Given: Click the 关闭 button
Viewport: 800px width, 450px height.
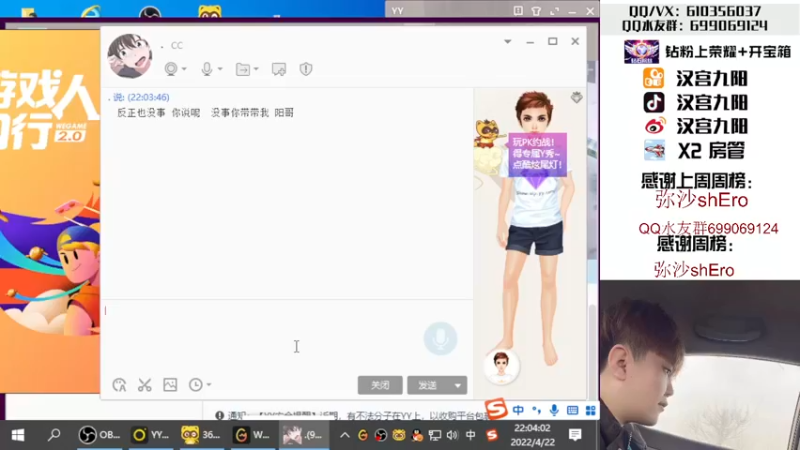Looking at the screenshot, I should point(380,385).
